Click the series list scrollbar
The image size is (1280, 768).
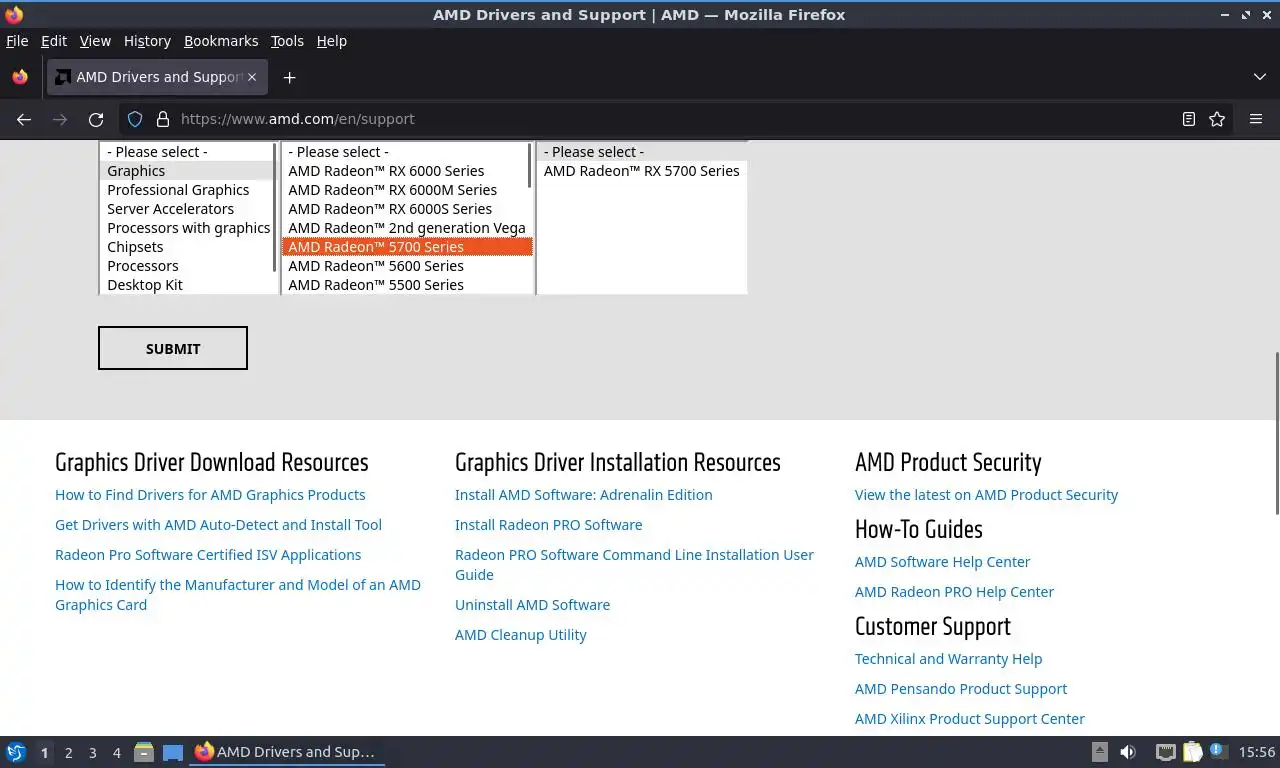tap(530, 165)
